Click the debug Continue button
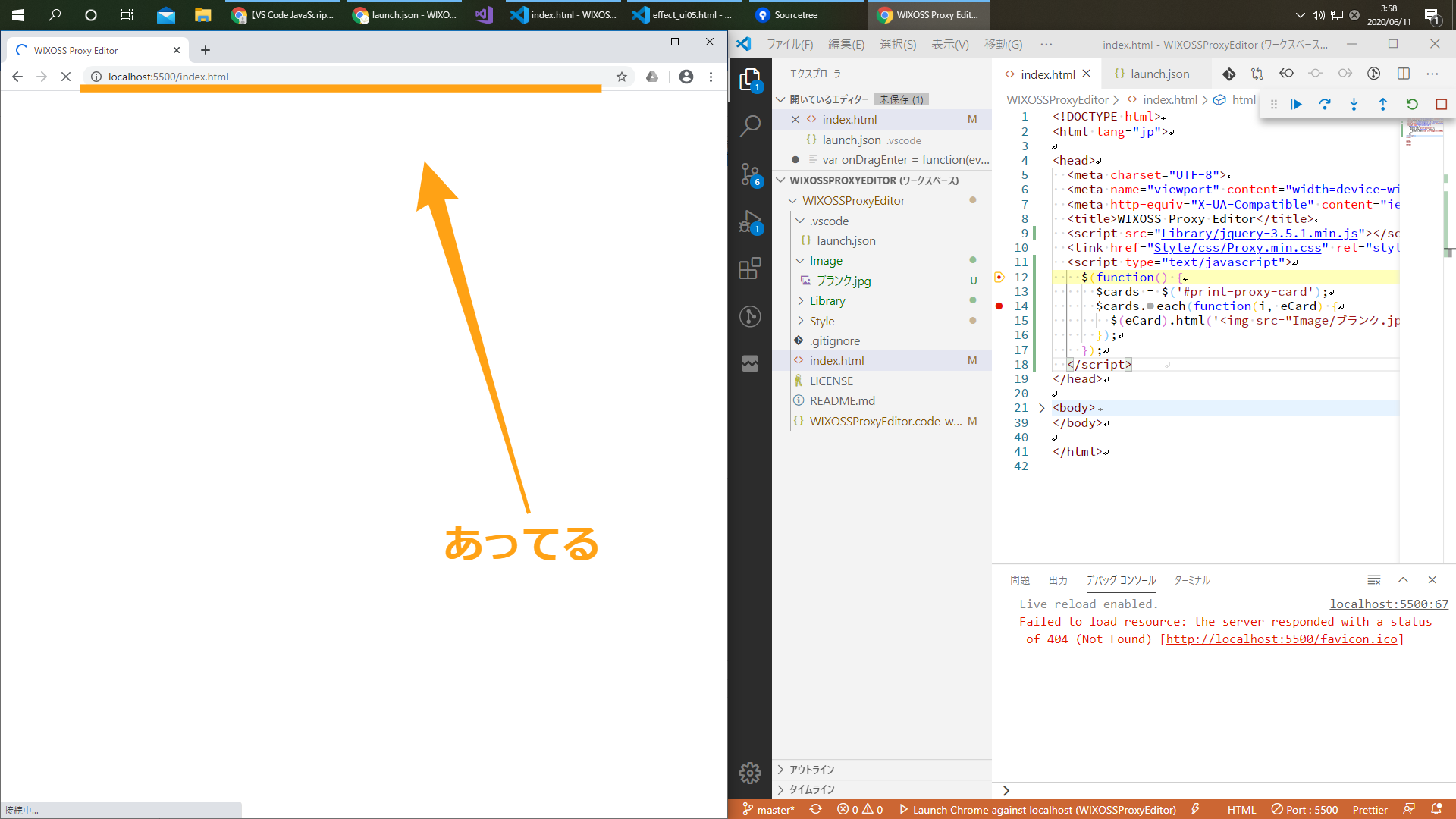Screen dimensions: 1456x819 [x=1296, y=105]
